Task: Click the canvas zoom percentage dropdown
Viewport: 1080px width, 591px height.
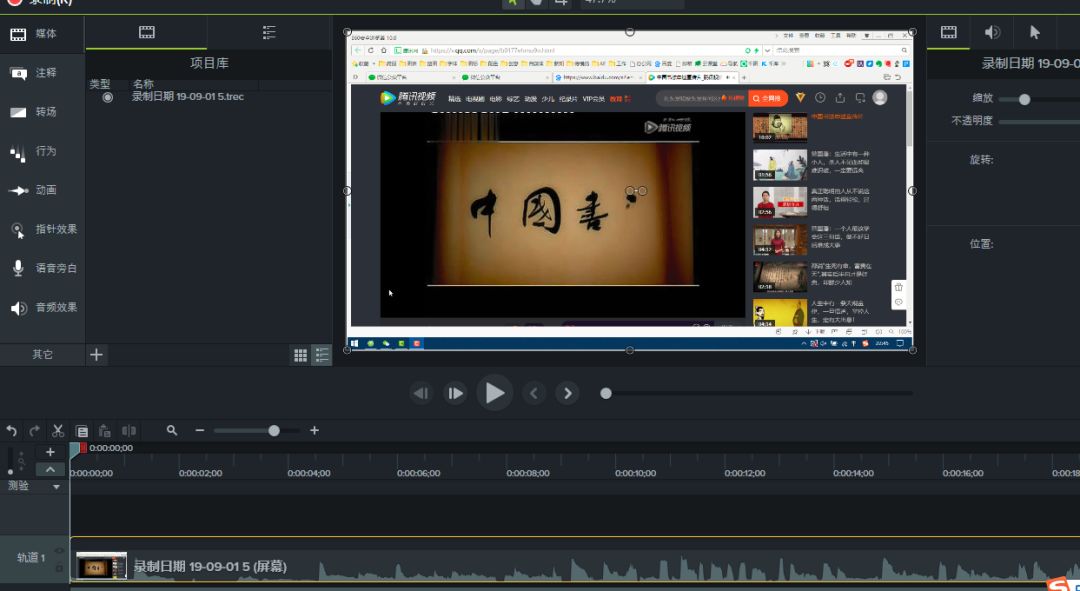Action: coord(632,3)
